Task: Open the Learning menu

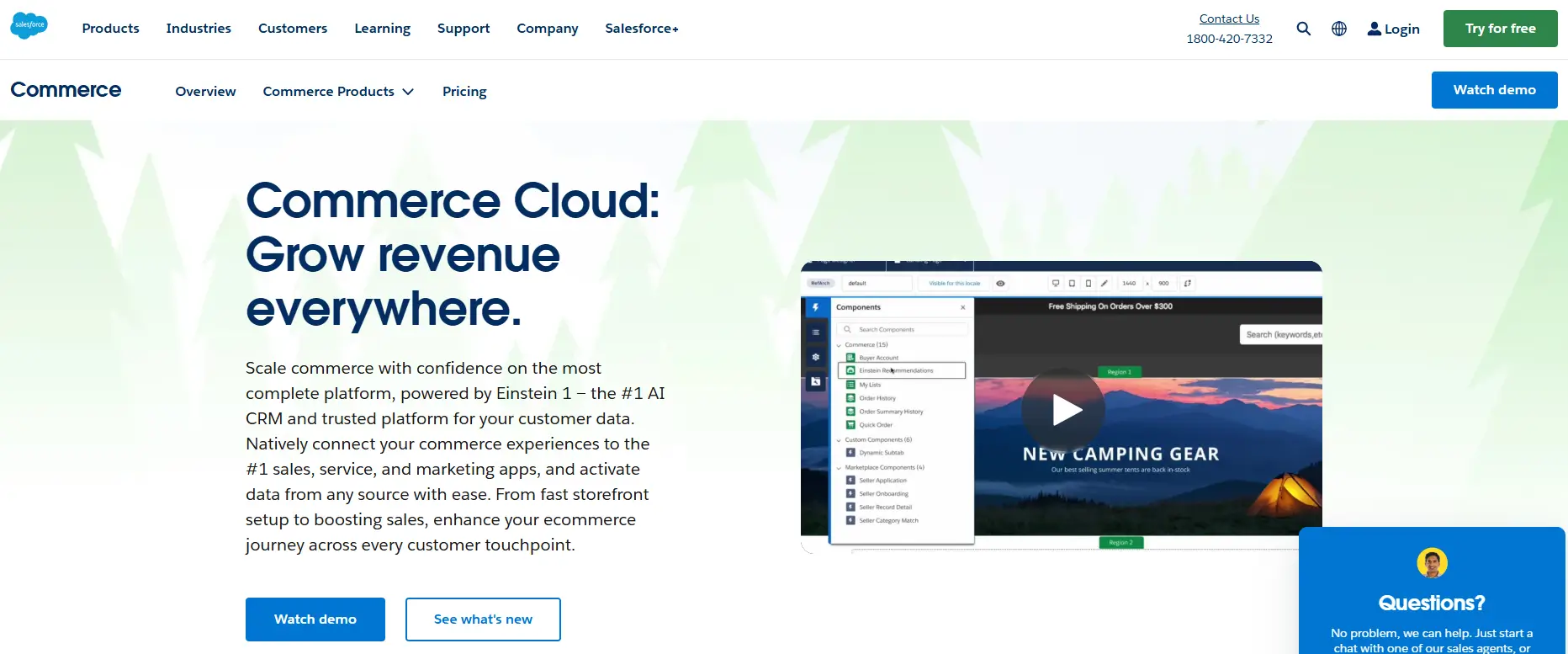Action: (x=383, y=29)
